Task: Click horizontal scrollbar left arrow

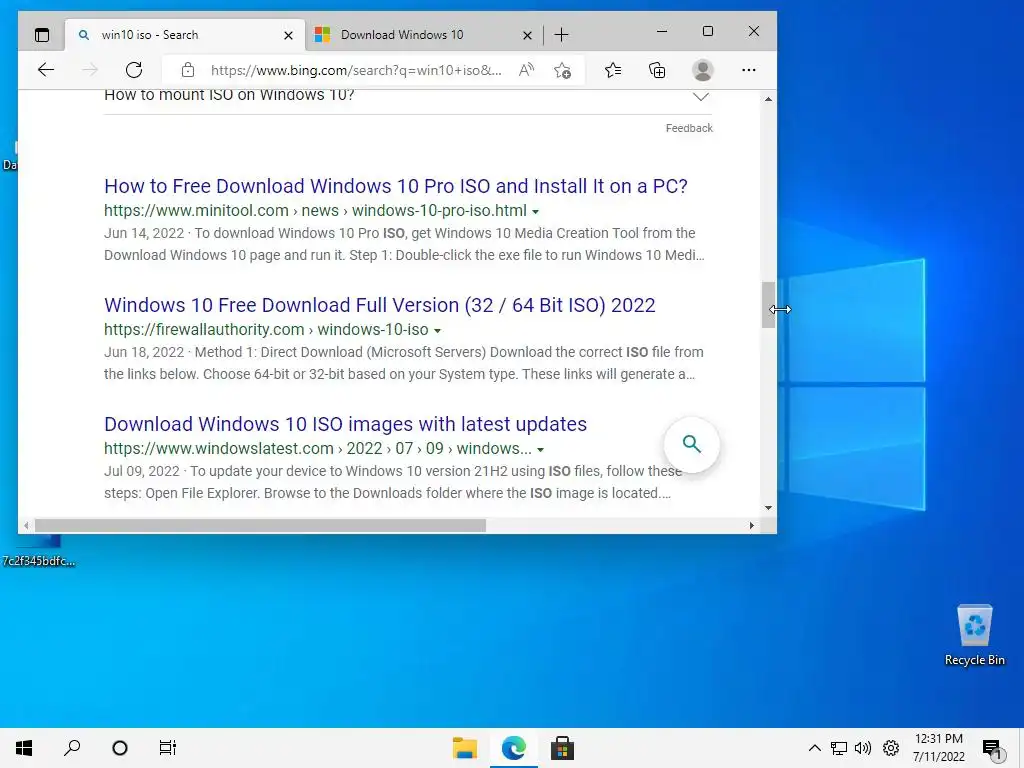Action: [26, 525]
